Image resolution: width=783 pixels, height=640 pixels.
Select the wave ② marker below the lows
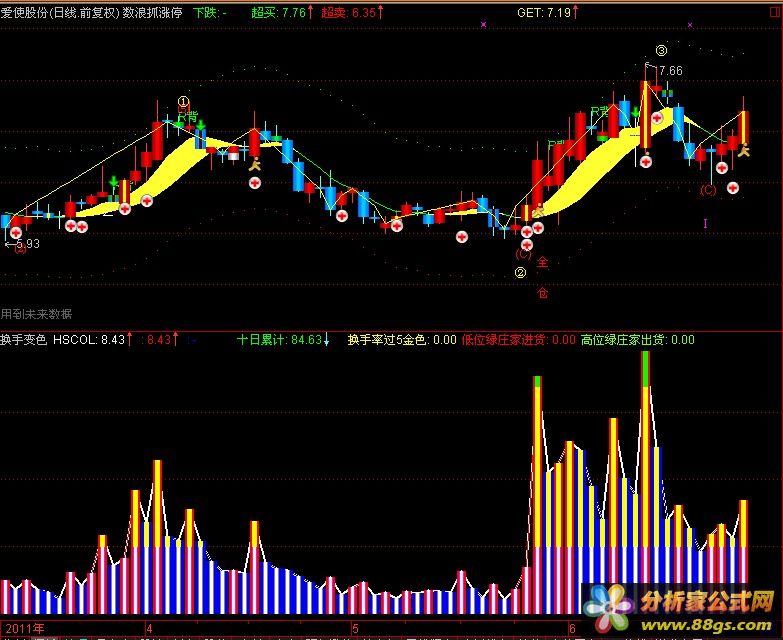point(520,273)
